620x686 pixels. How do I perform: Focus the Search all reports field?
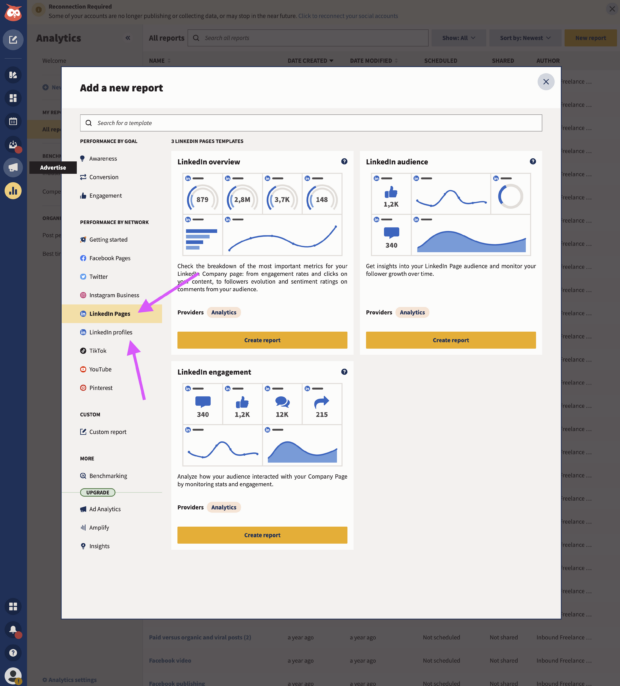(x=308, y=38)
